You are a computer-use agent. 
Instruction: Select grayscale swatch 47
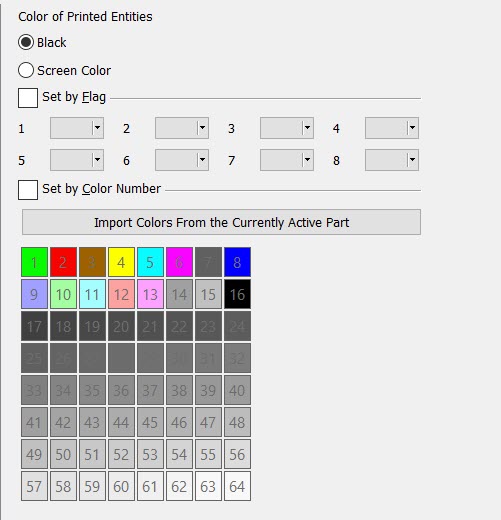(x=208, y=422)
